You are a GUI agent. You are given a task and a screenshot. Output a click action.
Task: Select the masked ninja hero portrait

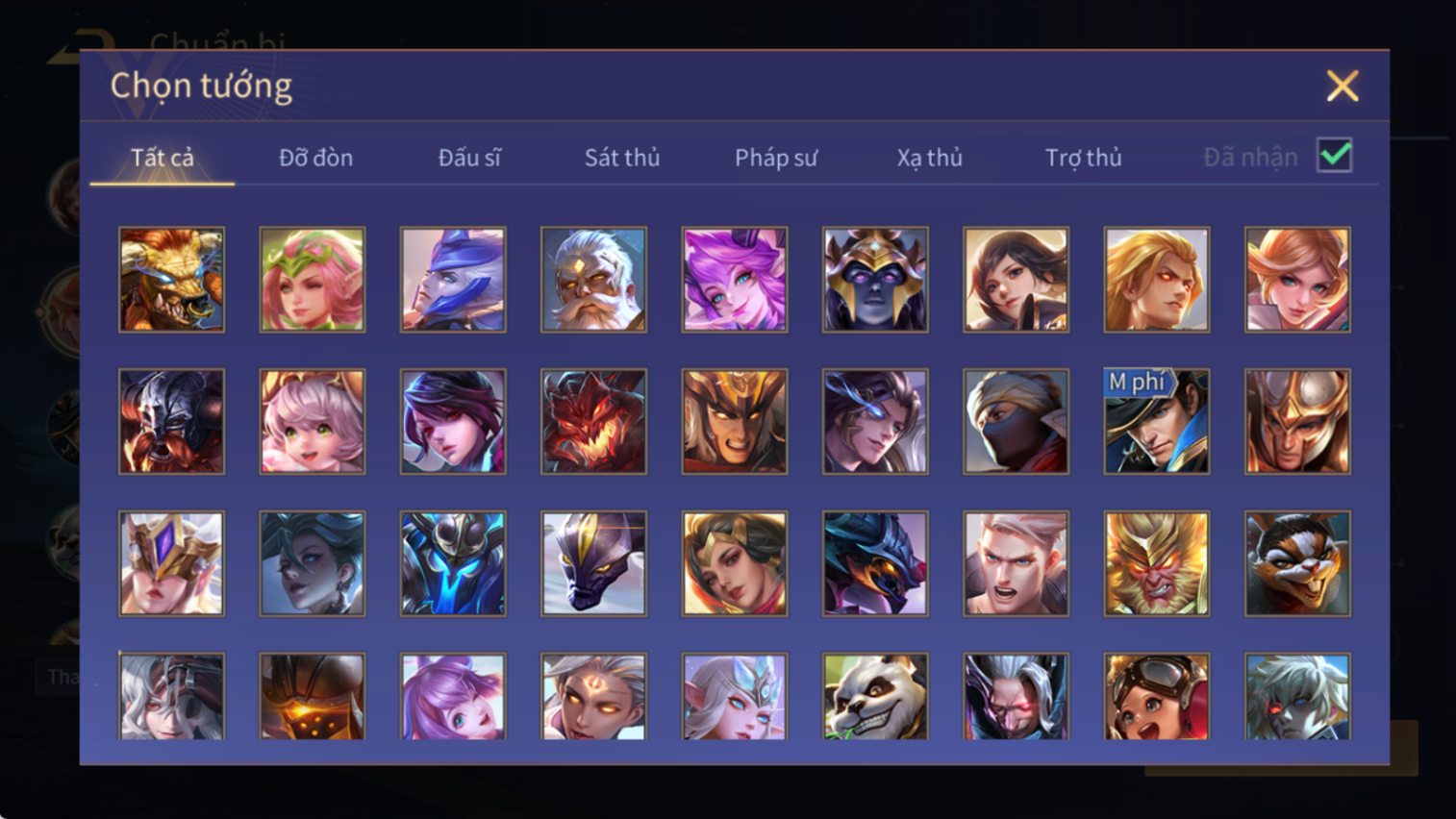[x=1016, y=421]
